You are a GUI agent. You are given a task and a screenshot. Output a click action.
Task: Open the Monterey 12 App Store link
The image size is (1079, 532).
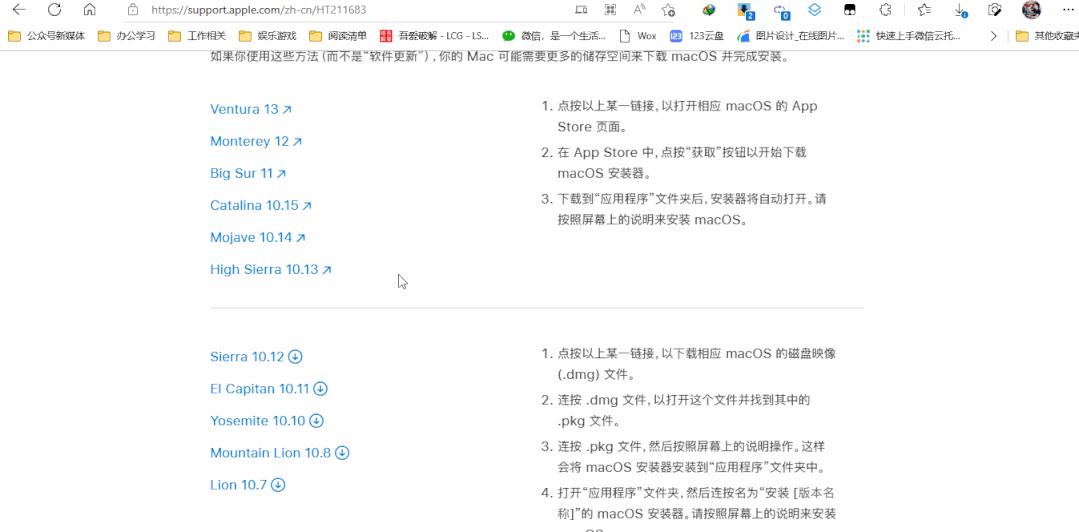(x=256, y=141)
